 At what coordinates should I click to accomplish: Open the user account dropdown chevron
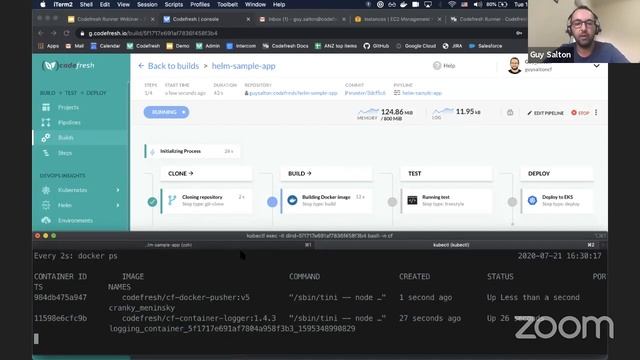tap(596, 66)
